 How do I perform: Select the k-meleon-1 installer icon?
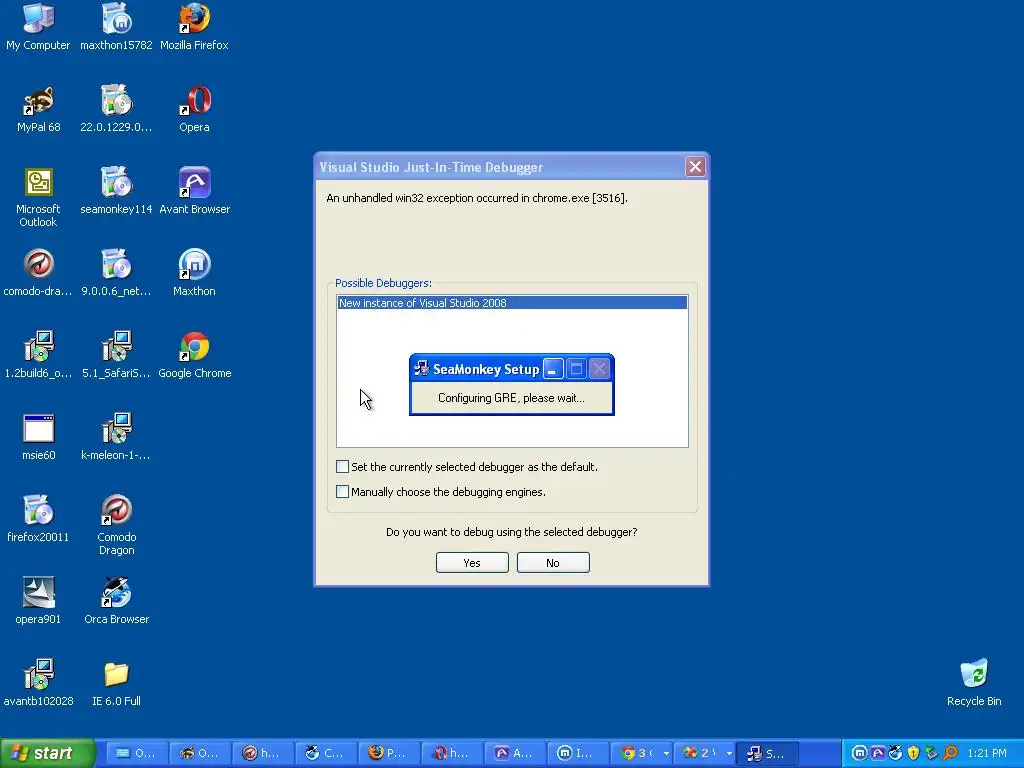point(116,436)
